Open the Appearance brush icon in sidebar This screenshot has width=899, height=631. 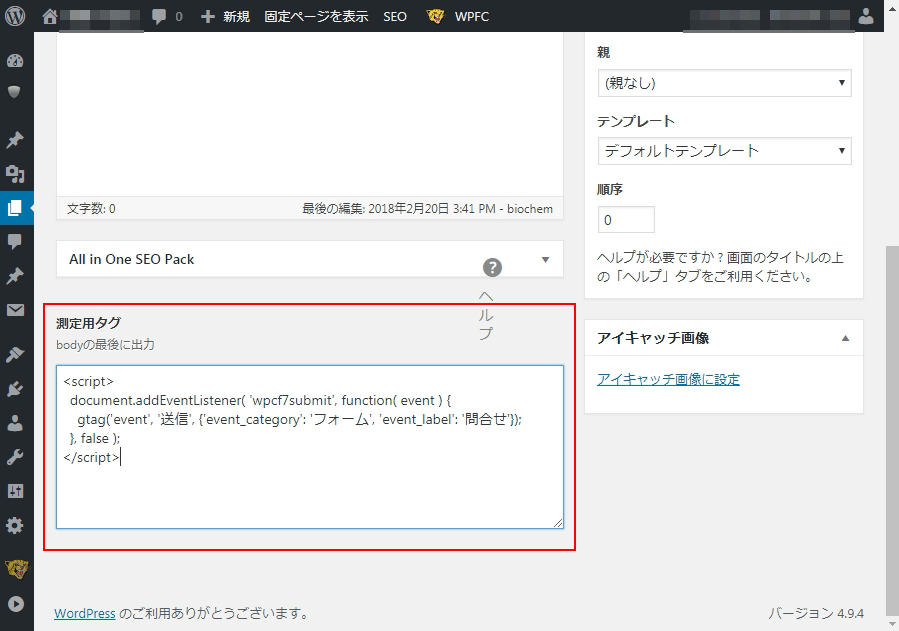click(x=15, y=354)
